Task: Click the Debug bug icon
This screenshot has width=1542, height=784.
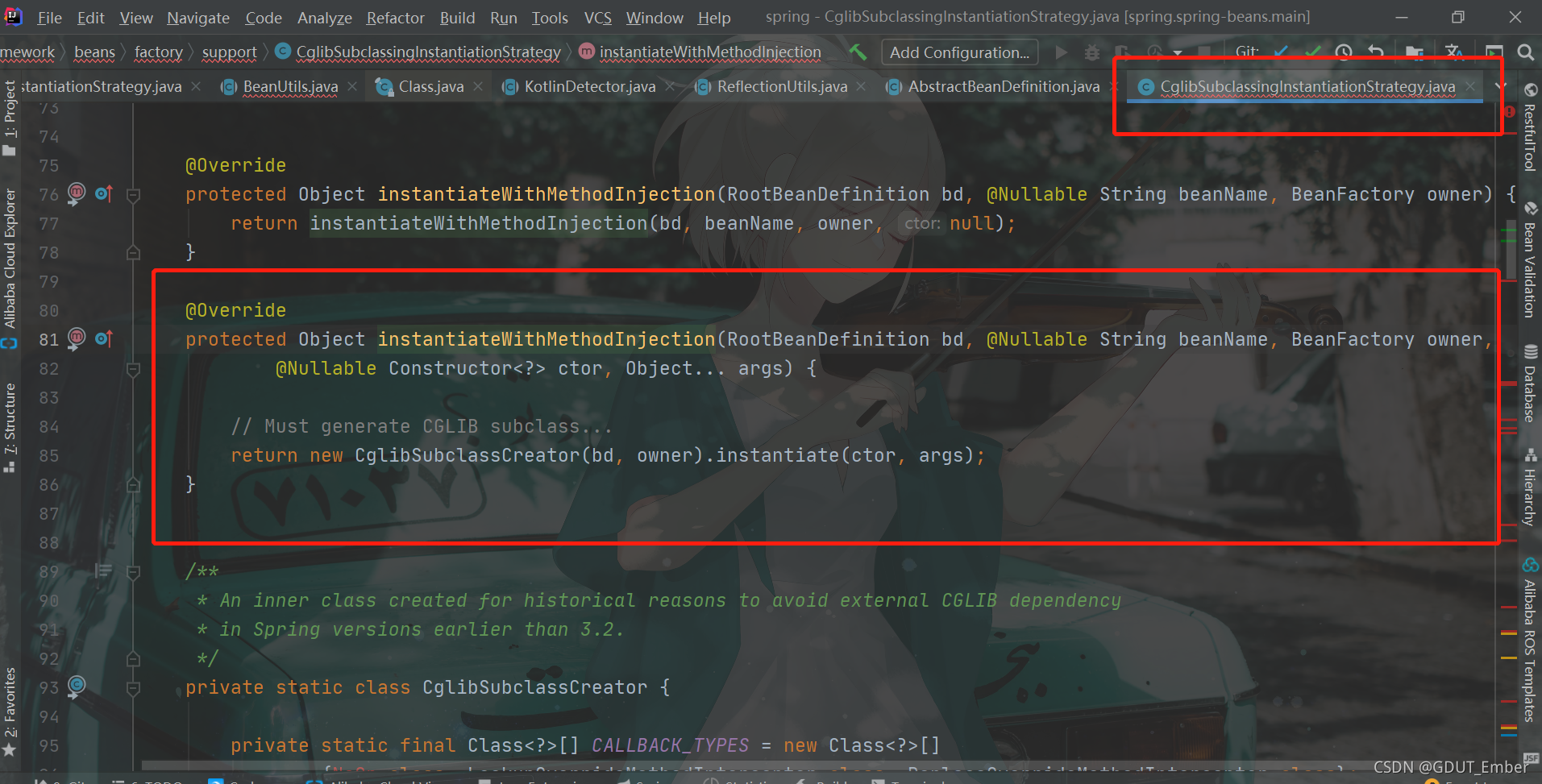Action: coord(1092,52)
